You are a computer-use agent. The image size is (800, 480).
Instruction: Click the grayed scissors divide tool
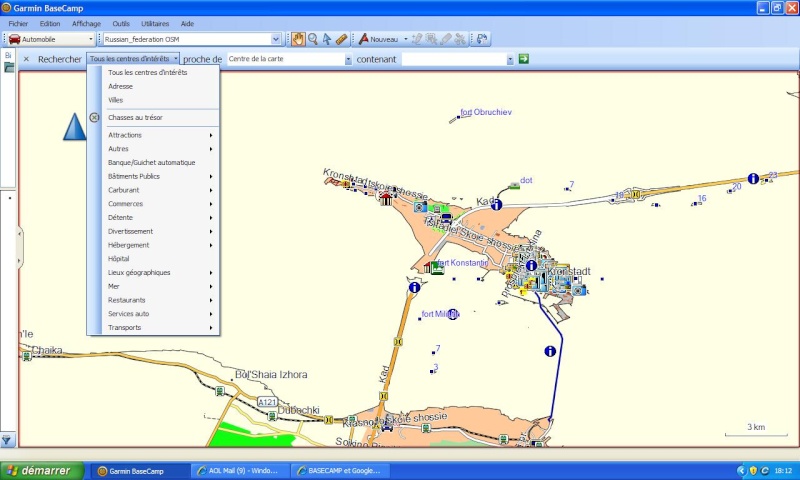coord(460,39)
